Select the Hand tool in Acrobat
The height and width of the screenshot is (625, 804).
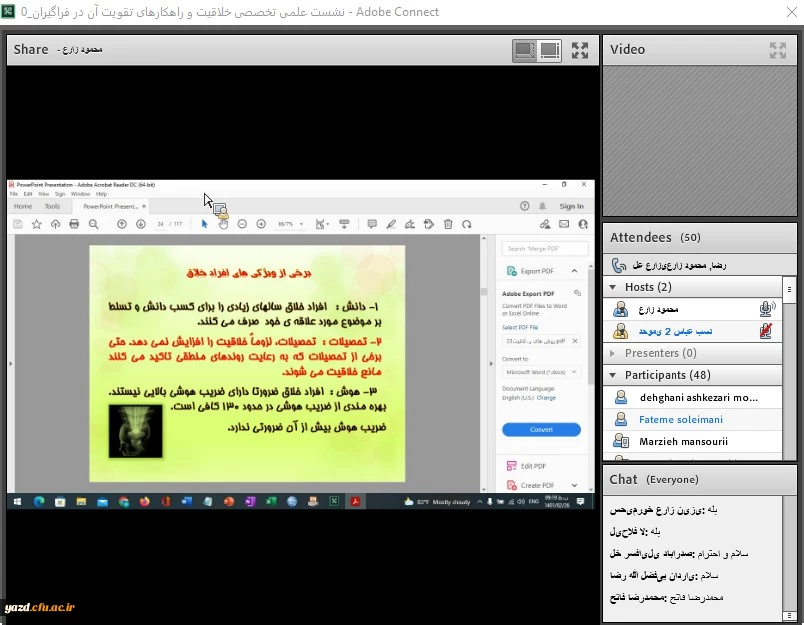(x=222, y=224)
